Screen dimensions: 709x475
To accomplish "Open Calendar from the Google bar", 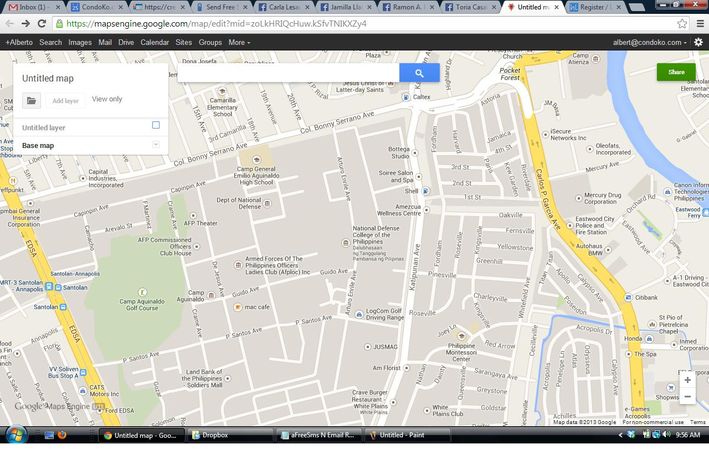I will click(155, 42).
